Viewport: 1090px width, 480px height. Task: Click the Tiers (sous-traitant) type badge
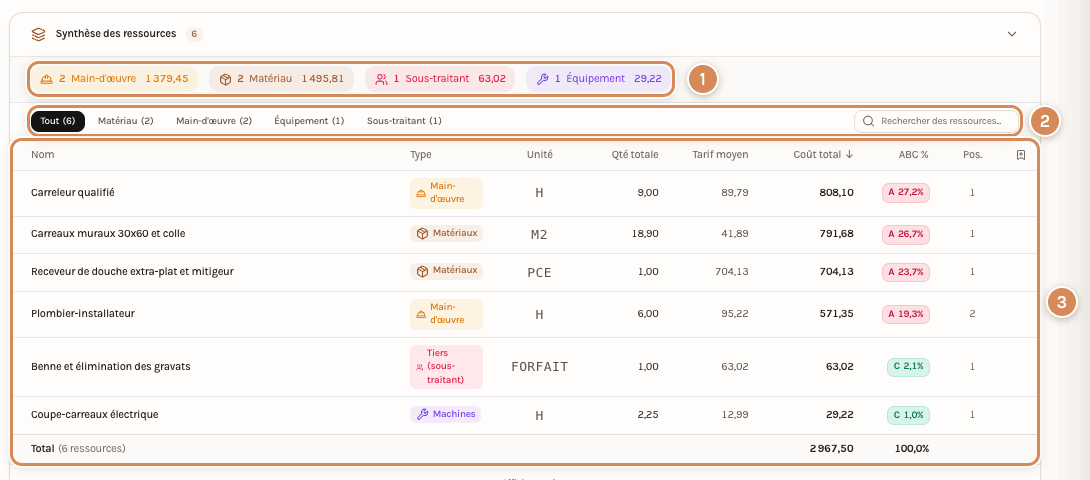pyautogui.click(x=446, y=367)
